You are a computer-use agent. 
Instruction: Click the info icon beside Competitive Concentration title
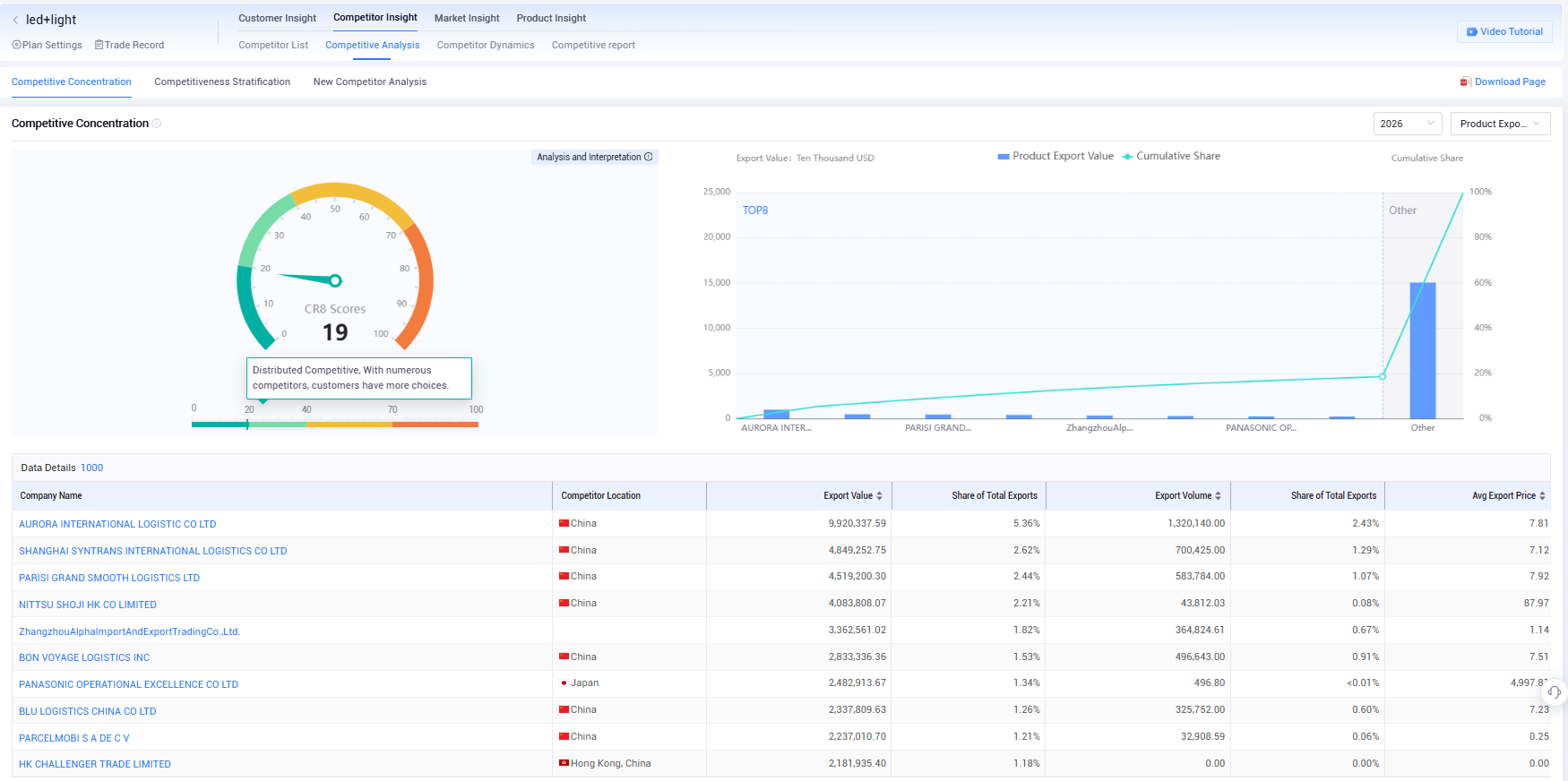point(157,124)
